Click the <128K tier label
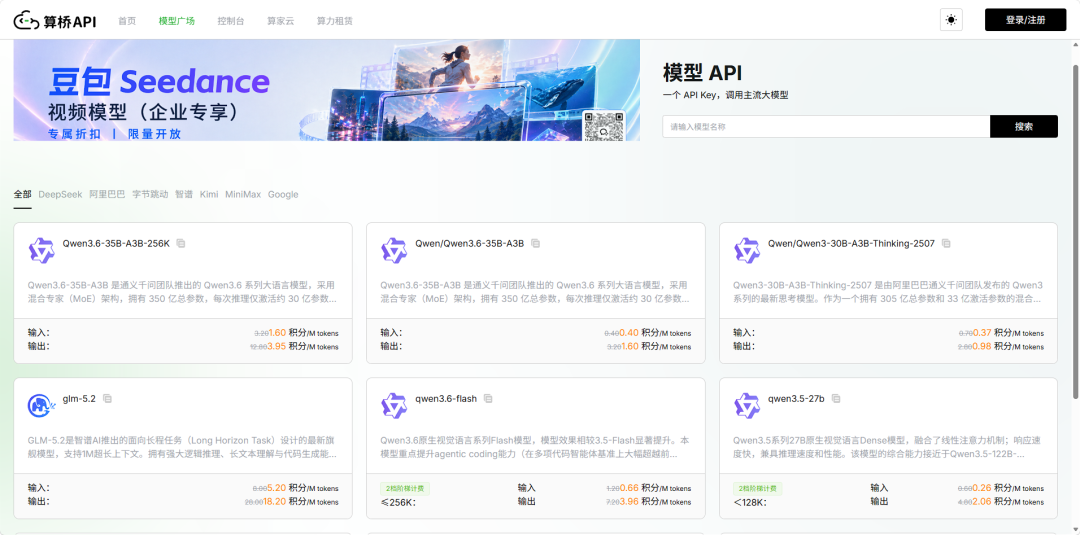Screen dimensions: 1080x535 (x=750, y=503)
